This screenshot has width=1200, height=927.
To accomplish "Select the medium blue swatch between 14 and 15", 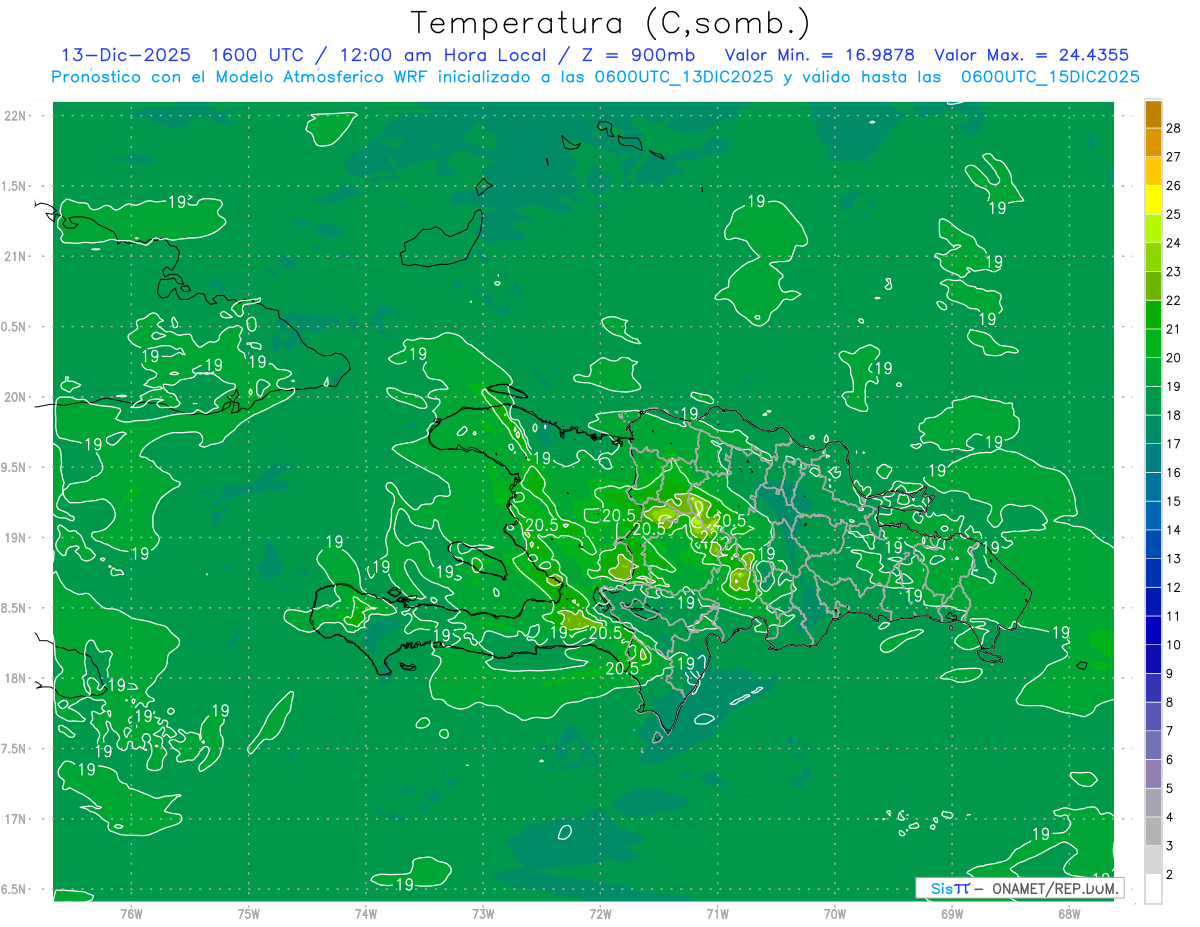I will (x=1153, y=515).
